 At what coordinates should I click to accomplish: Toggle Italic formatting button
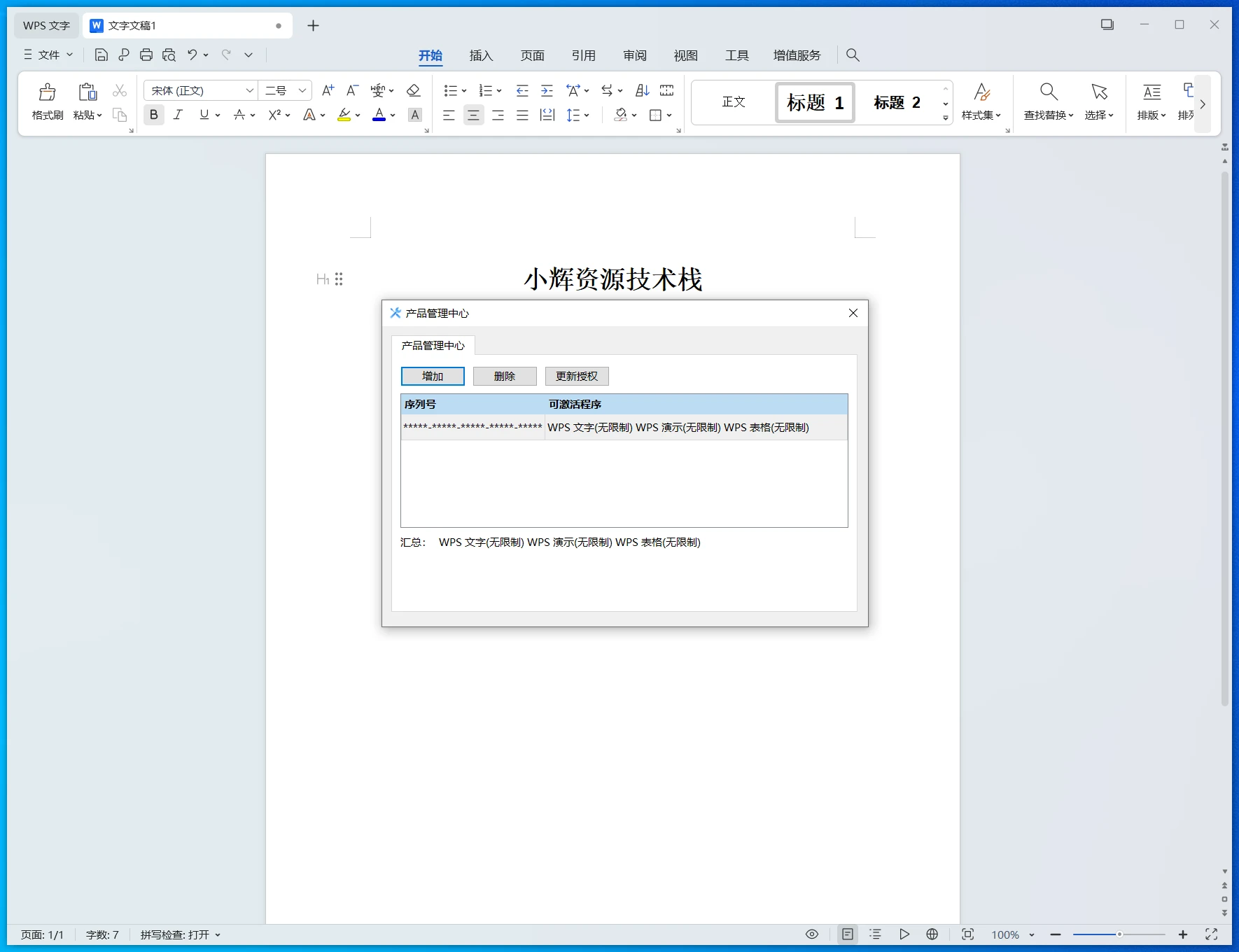pyautogui.click(x=178, y=115)
